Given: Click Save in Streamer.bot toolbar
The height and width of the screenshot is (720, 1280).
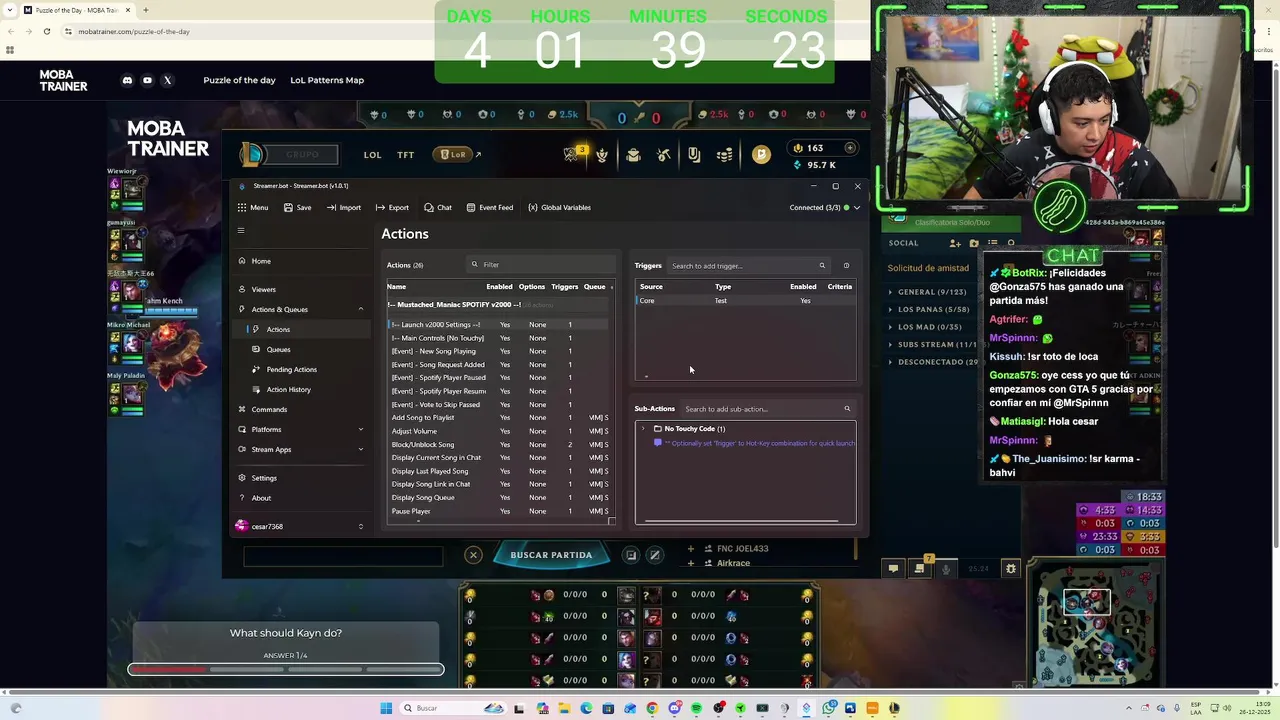Looking at the screenshot, I should click(297, 207).
